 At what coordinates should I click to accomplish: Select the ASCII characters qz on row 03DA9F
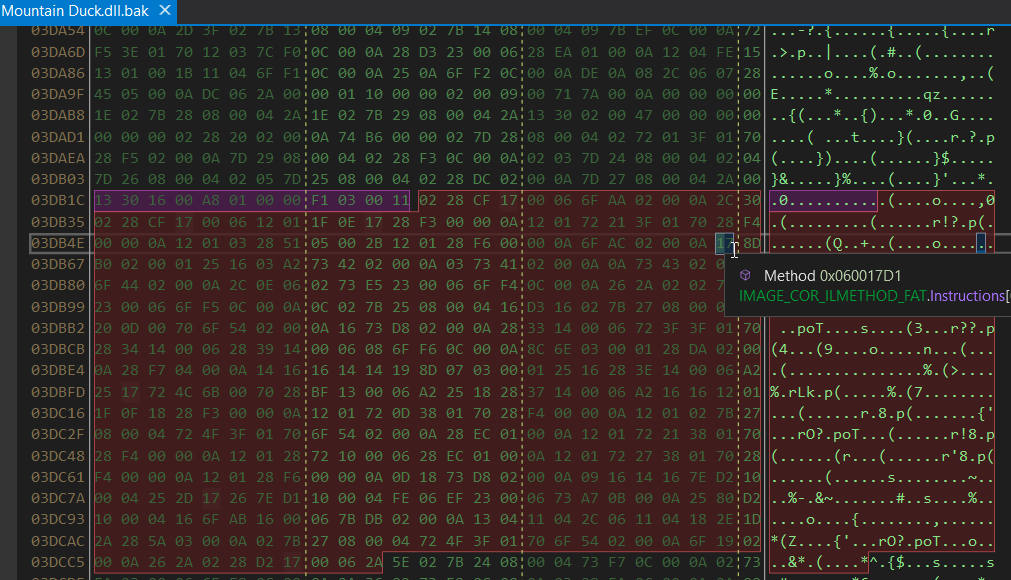click(930, 95)
